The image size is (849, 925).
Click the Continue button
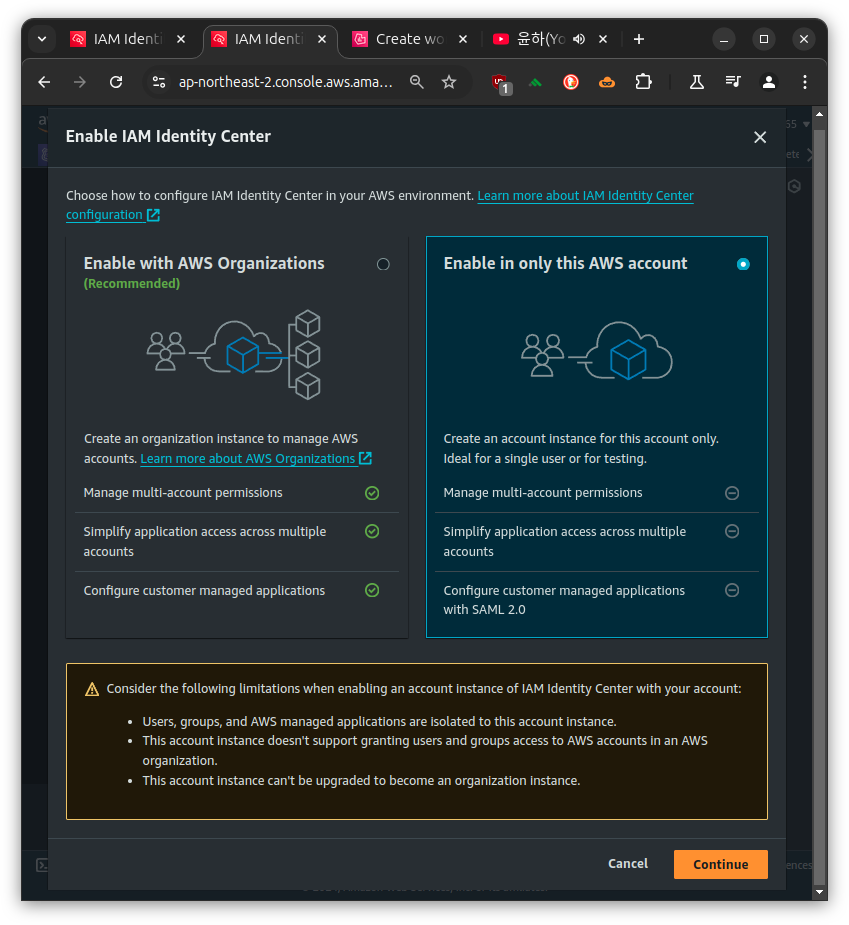point(720,864)
